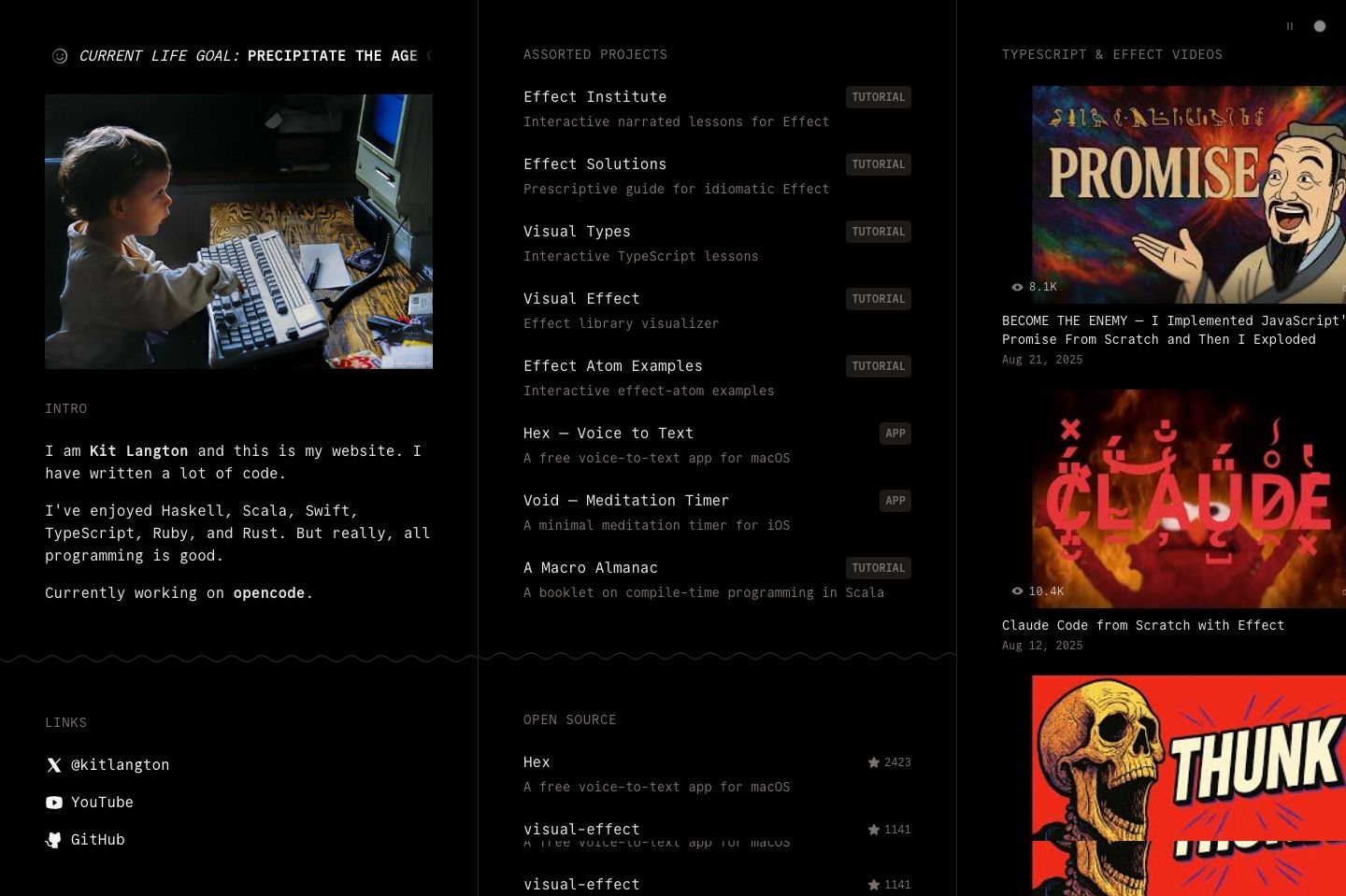This screenshot has width=1346, height=896.
Task: Click the APP badge on Hex — Voice to Text
Action: tap(895, 434)
